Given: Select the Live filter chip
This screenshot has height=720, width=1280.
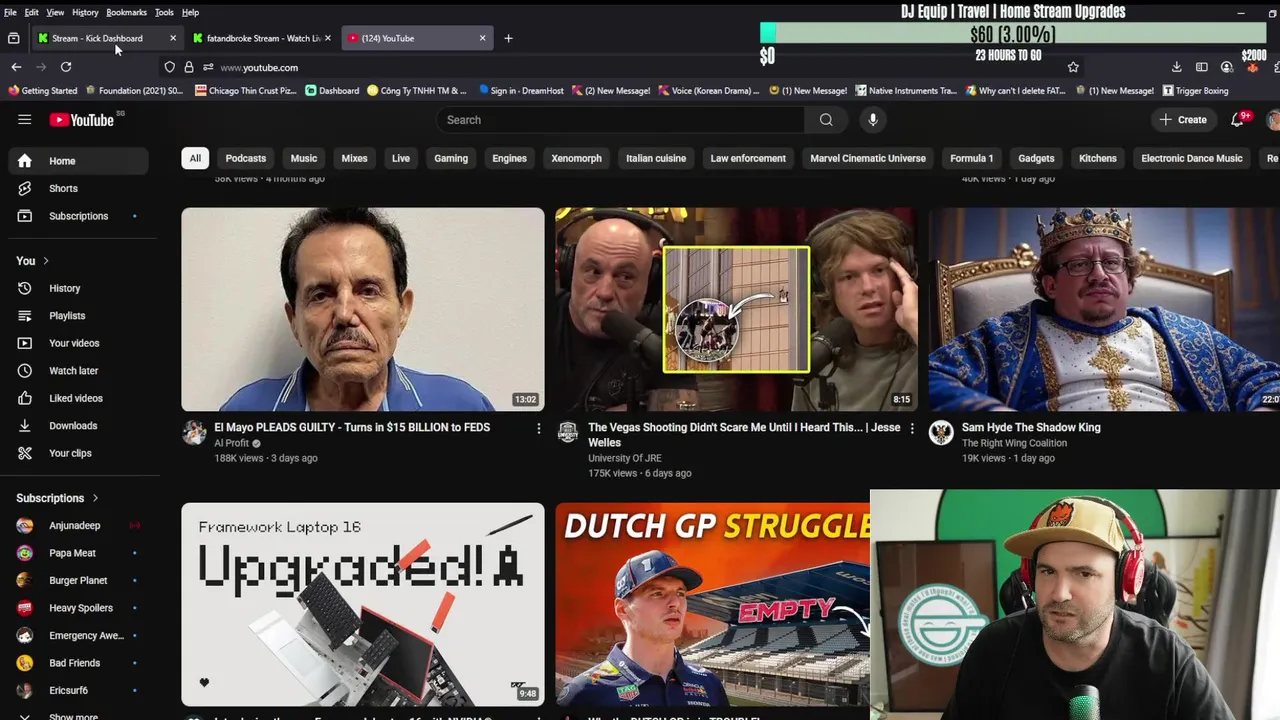Looking at the screenshot, I should pos(401,158).
